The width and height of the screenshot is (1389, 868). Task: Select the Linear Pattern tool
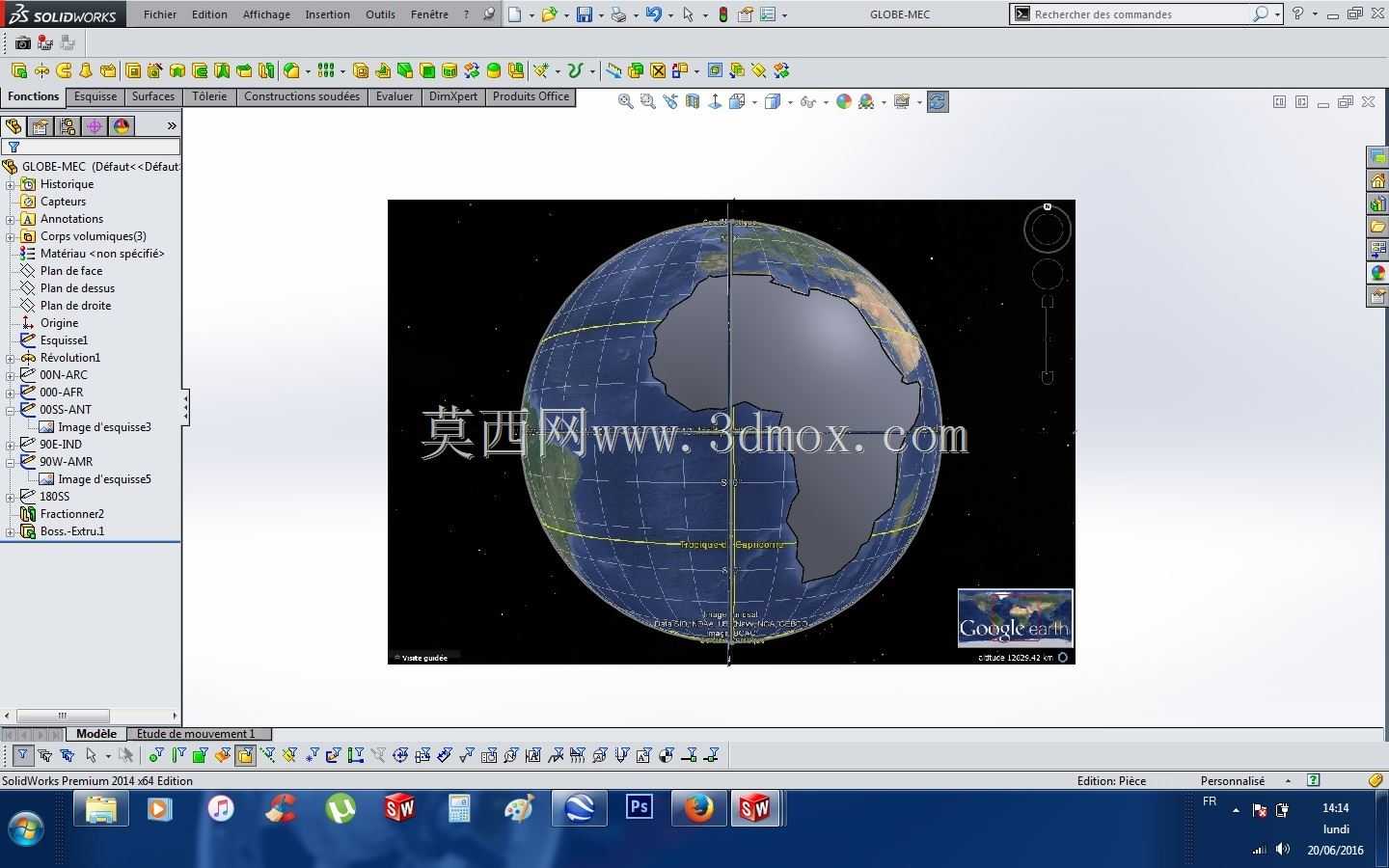click(326, 70)
